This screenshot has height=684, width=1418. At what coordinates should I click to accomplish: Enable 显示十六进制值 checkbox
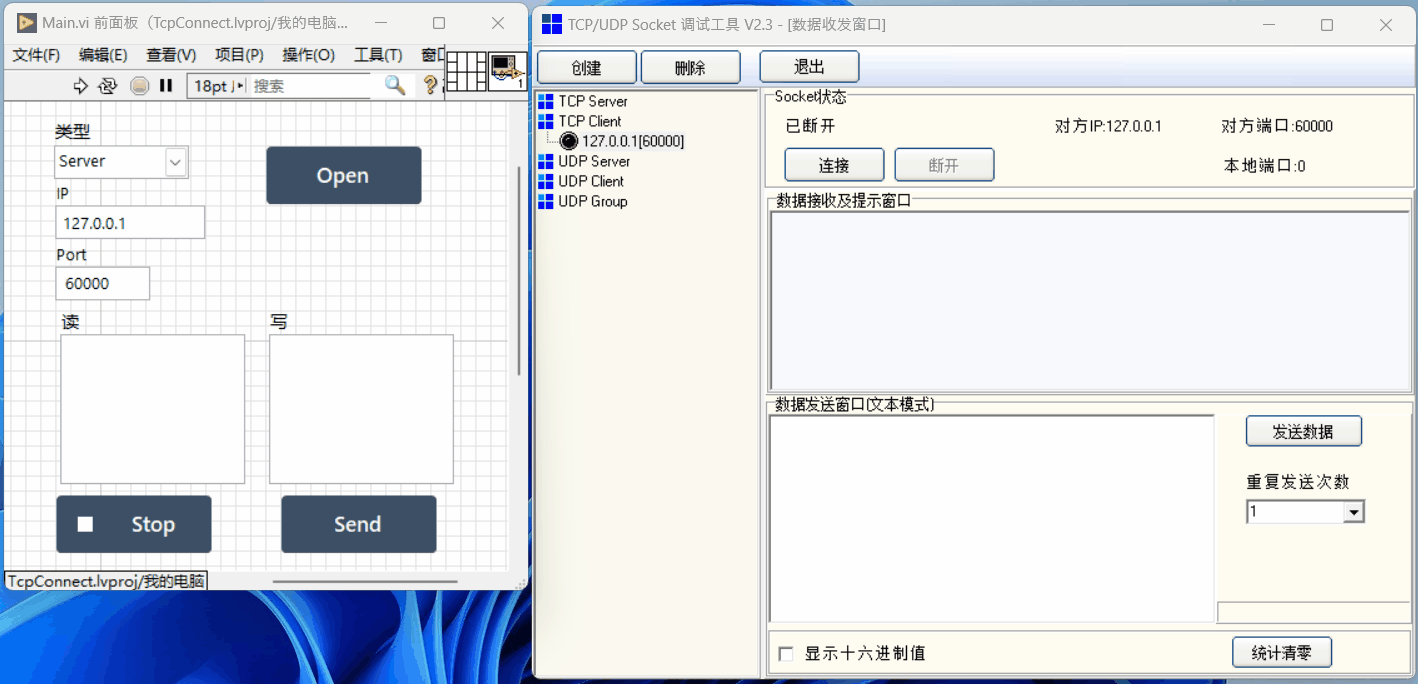[786, 653]
